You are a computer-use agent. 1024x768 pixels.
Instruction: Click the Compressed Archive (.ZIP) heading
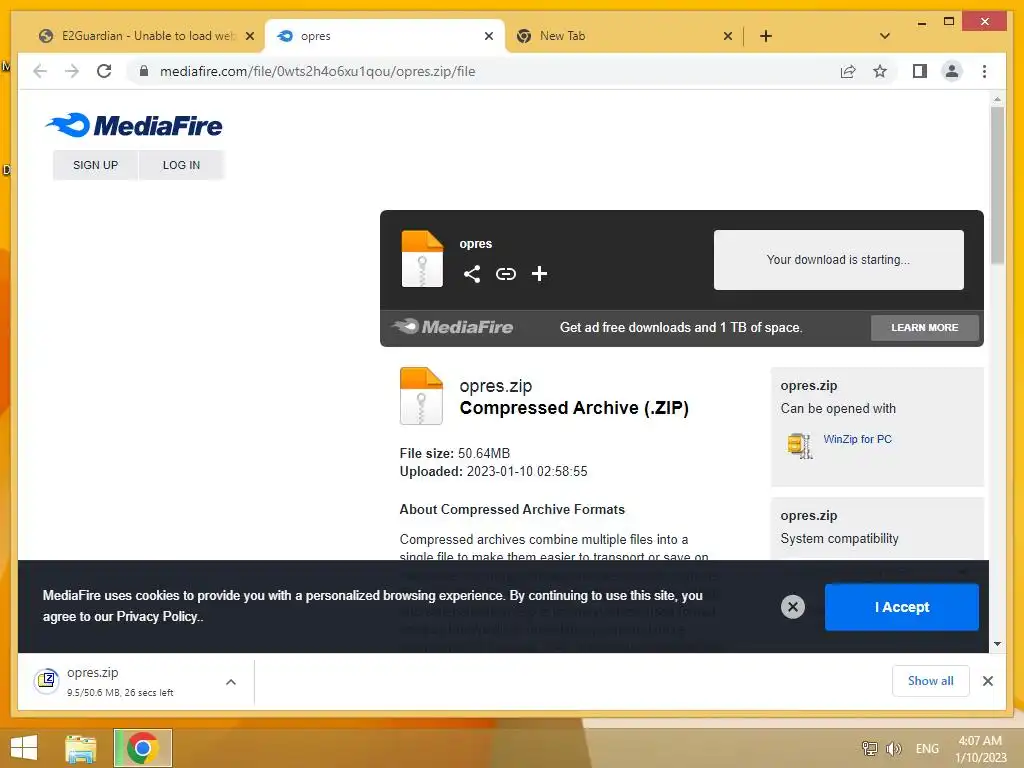tap(574, 408)
